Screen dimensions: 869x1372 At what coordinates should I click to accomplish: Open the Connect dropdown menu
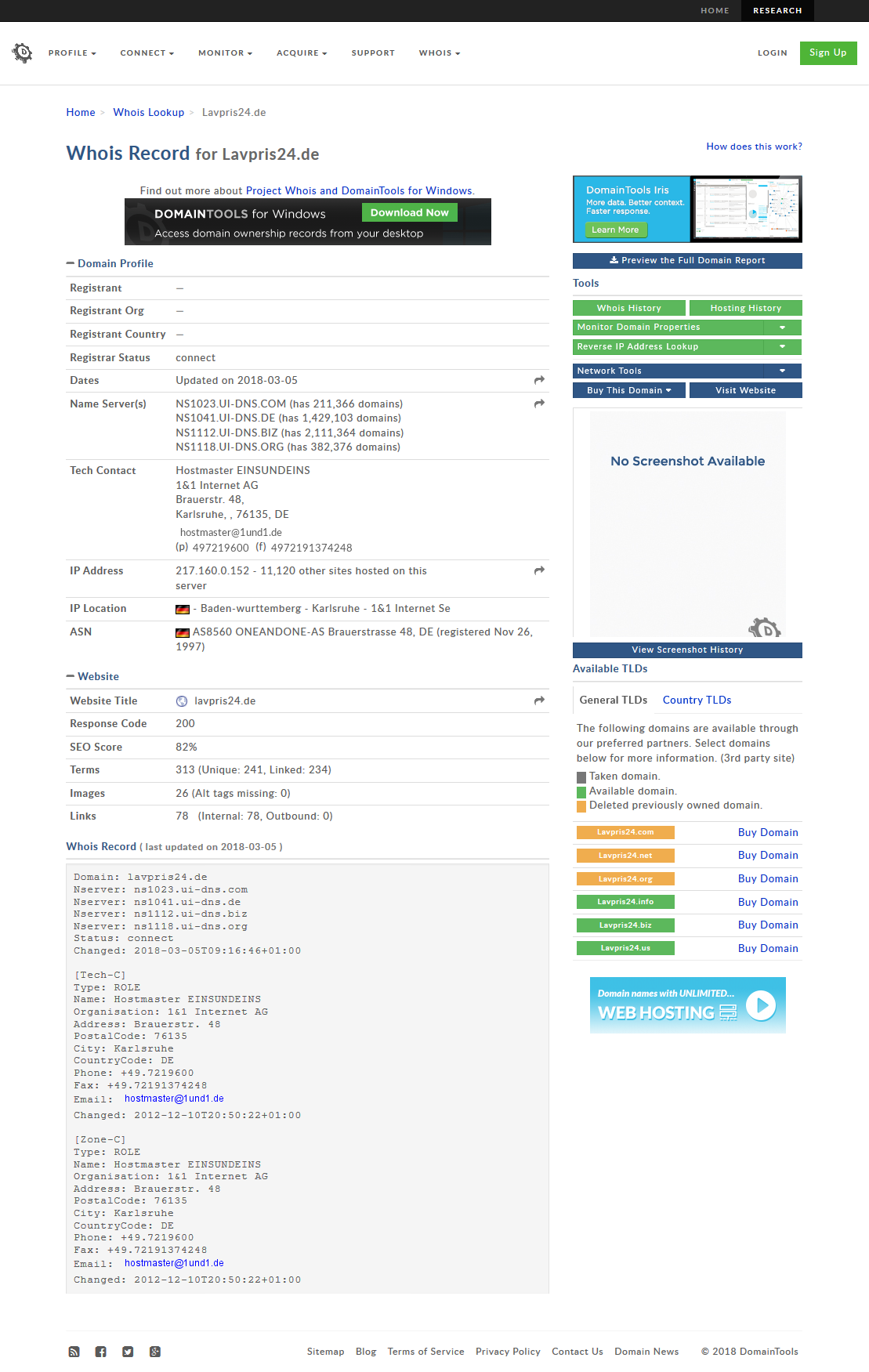pos(147,53)
